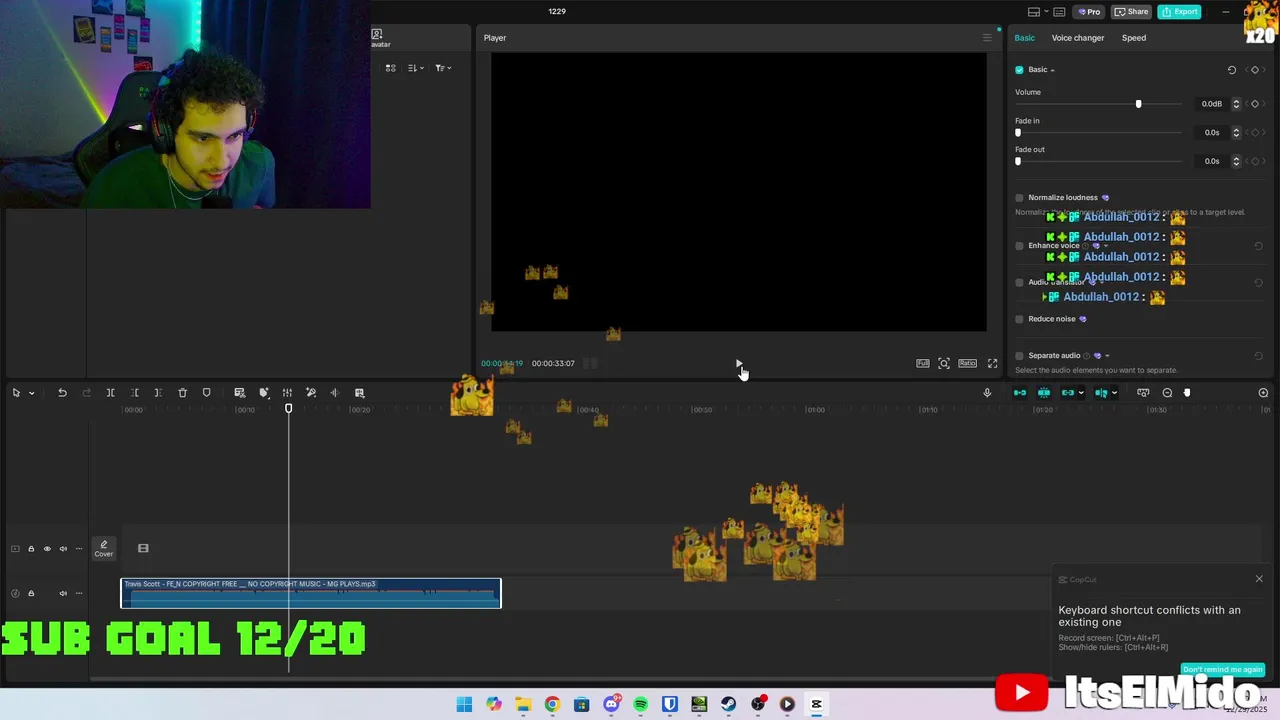This screenshot has height=720, width=1280.
Task: Open Spotify from the taskbar
Action: pyautogui.click(x=640, y=704)
